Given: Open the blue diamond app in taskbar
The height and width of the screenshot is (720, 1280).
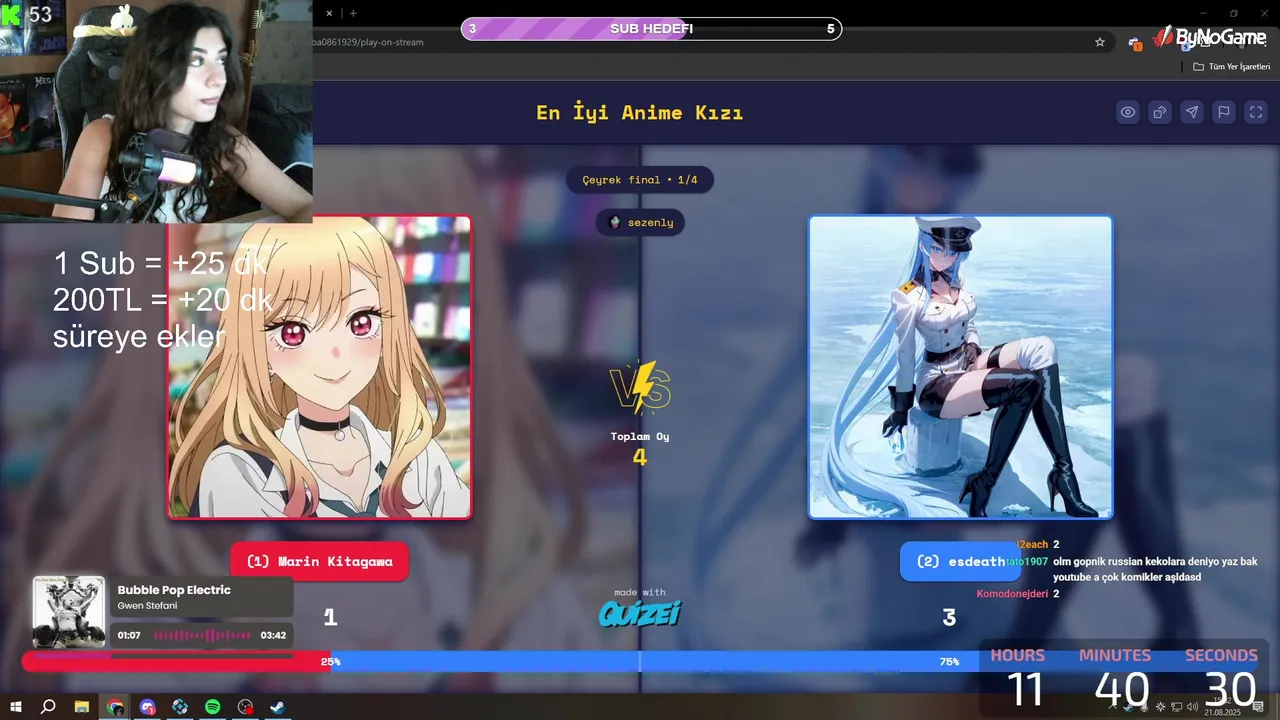Looking at the screenshot, I should click(x=180, y=707).
